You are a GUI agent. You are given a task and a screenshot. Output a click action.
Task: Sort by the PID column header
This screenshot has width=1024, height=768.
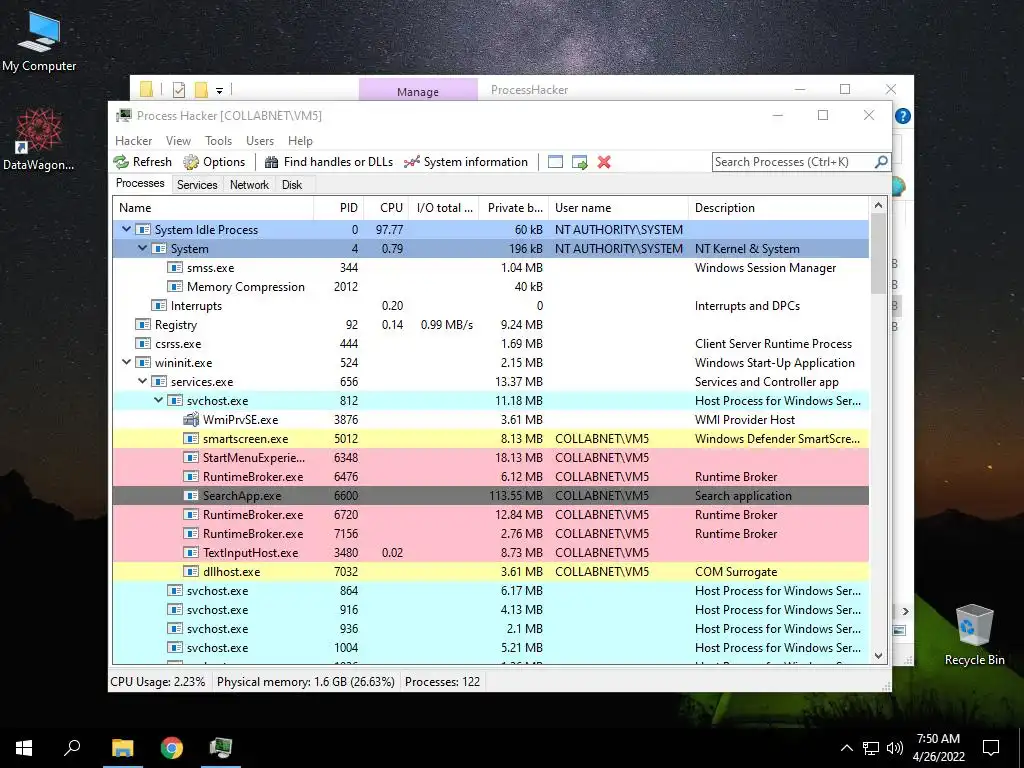pos(338,208)
